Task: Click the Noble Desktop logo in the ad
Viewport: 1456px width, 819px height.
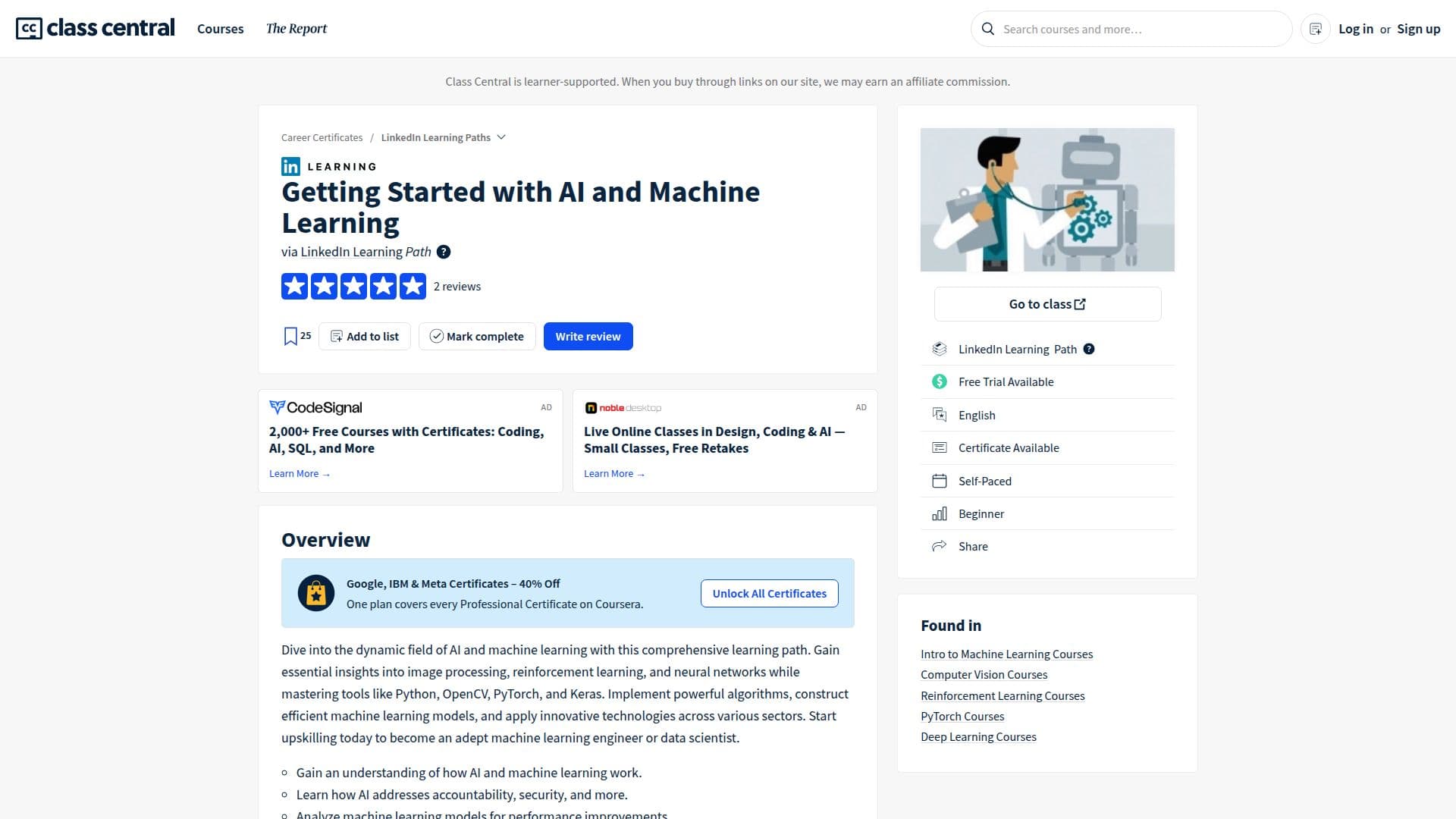Action: (623, 408)
